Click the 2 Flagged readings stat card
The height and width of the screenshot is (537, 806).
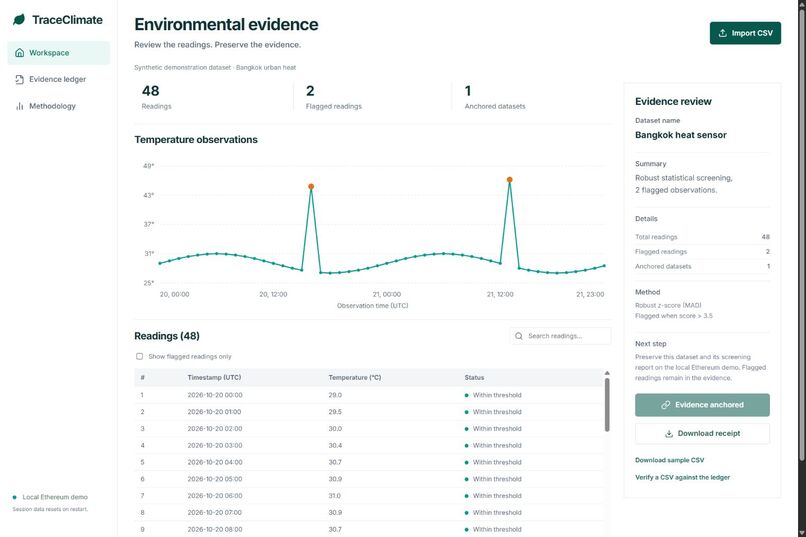372,97
